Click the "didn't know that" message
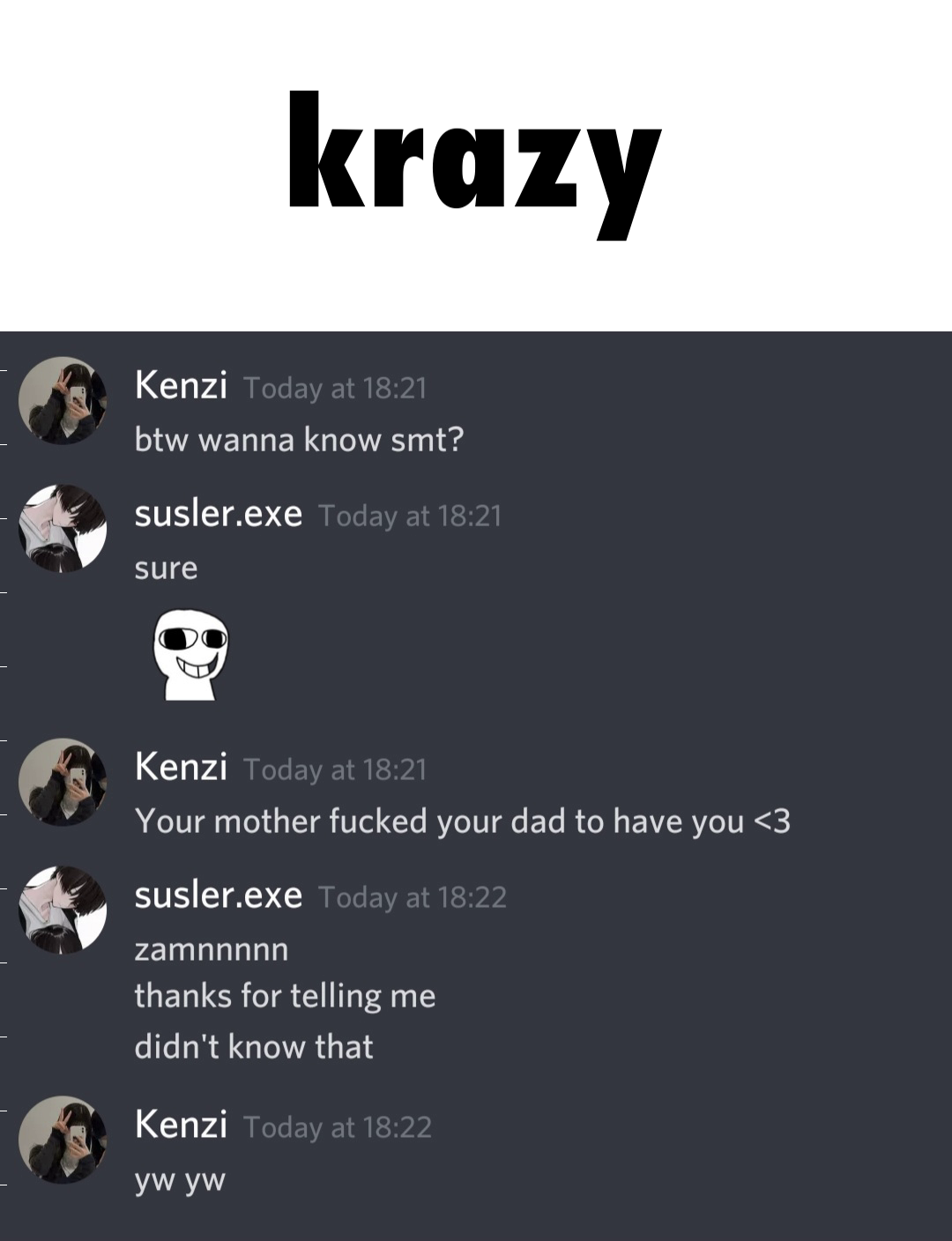Viewport: 952px width, 1241px height. (x=254, y=1046)
